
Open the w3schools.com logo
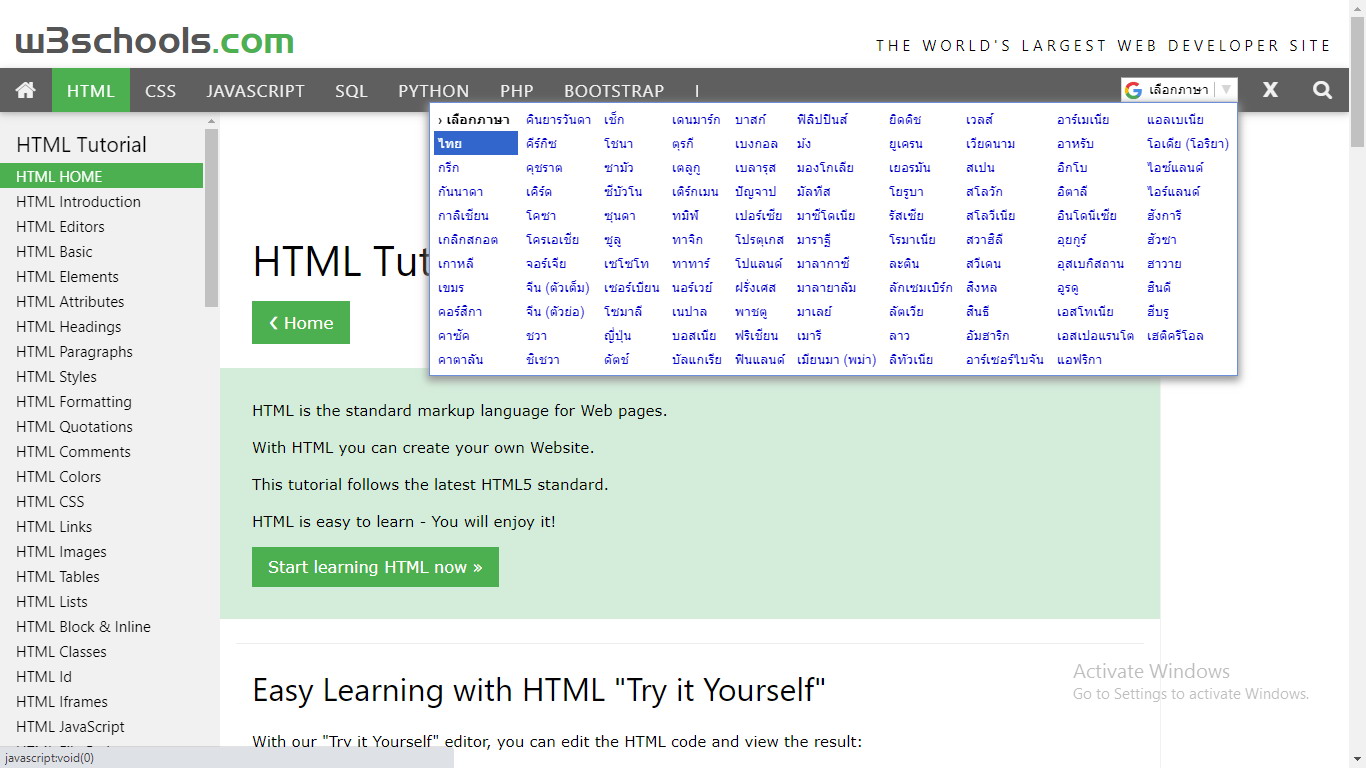pyautogui.click(x=155, y=41)
